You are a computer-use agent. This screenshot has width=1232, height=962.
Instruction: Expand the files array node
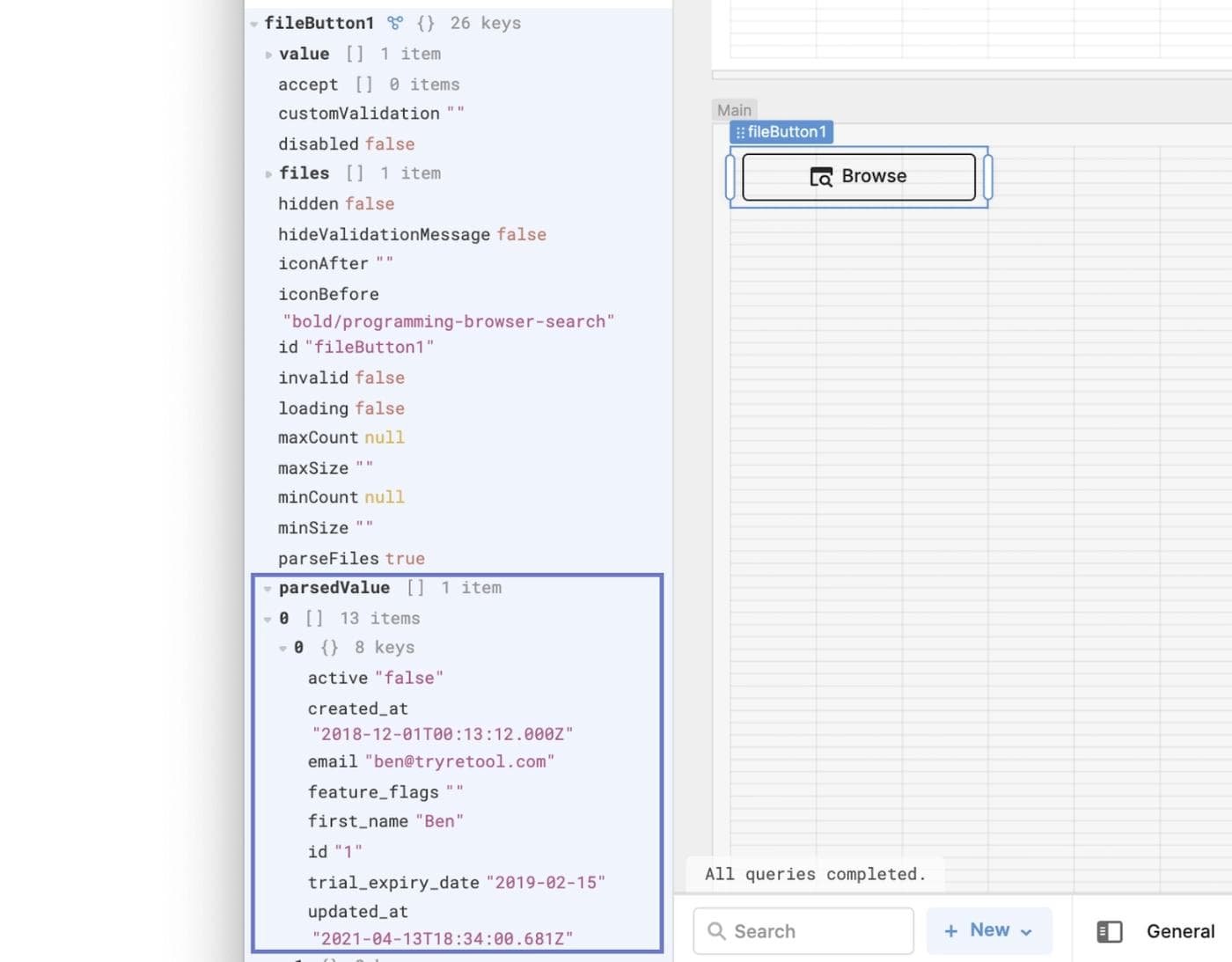pyautogui.click(x=268, y=174)
